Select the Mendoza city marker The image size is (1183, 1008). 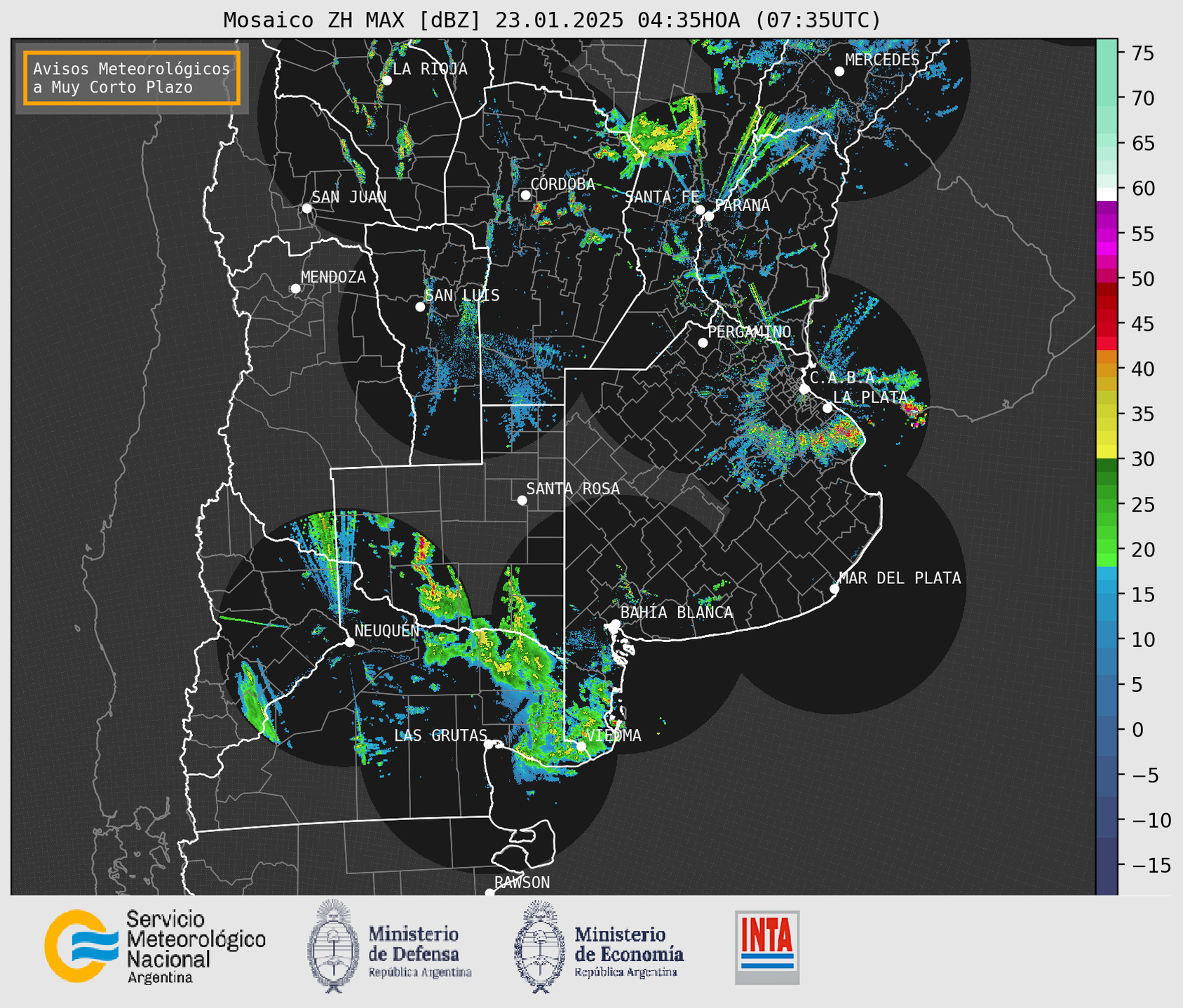point(296,289)
